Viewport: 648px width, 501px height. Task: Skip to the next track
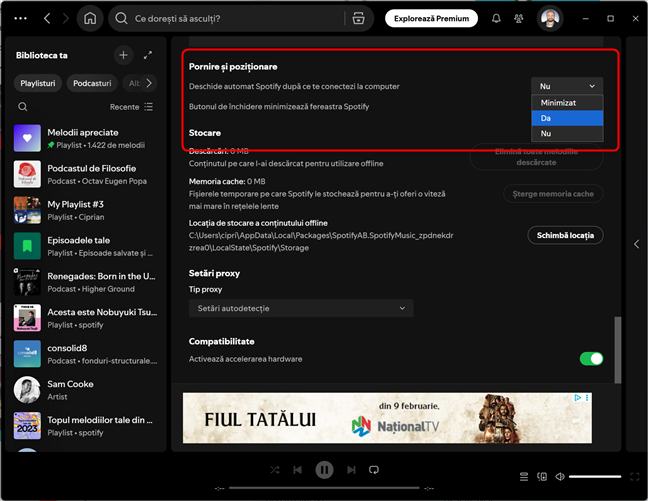coord(350,469)
